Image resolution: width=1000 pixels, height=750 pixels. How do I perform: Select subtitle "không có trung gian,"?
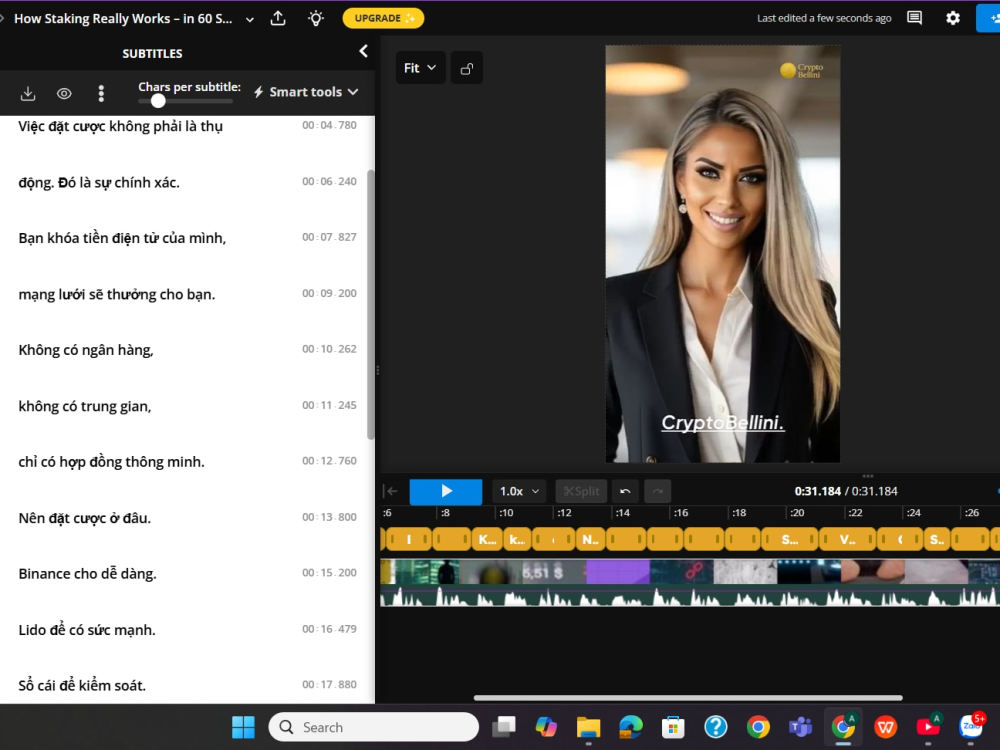pyautogui.click(x=85, y=406)
